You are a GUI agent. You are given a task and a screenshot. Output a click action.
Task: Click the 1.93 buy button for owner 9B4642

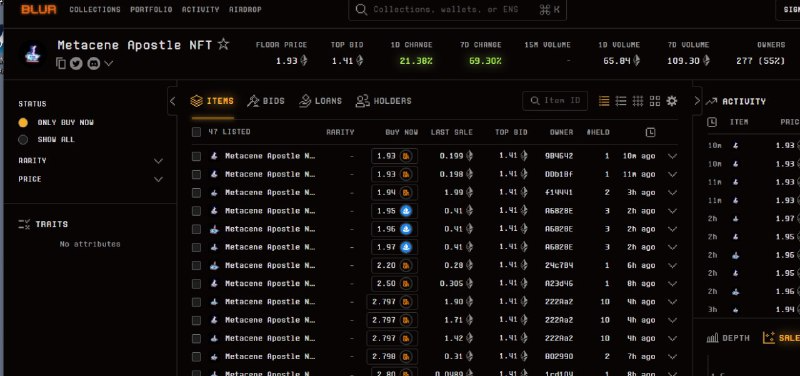[394, 156]
